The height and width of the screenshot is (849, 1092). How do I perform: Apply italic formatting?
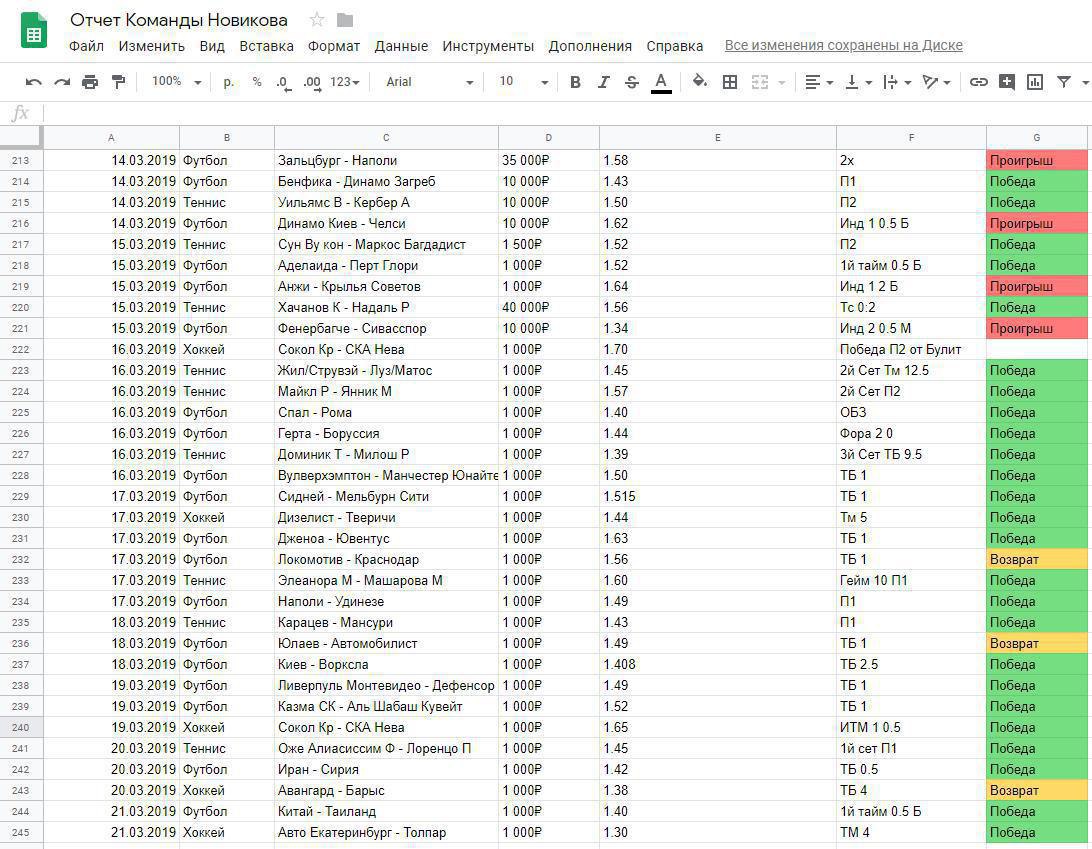(603, 82)
